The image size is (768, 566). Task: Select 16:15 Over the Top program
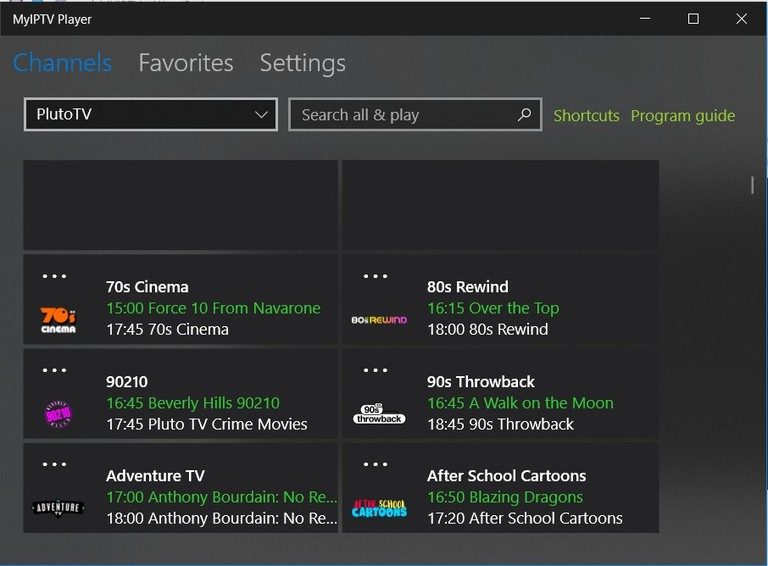(493, 308)
